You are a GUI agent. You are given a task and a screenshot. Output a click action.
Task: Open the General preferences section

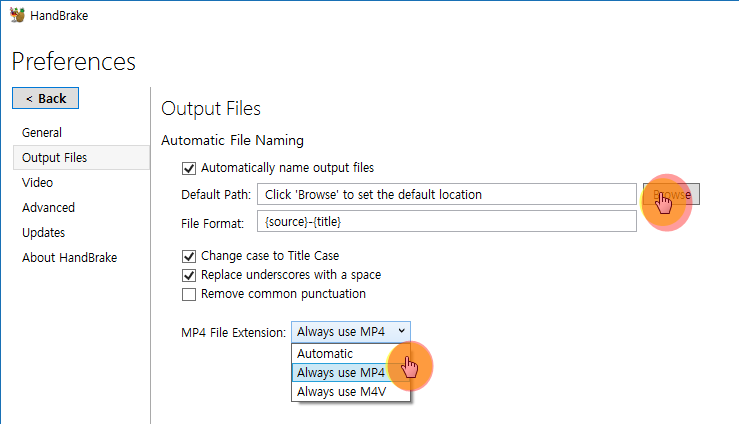(42, 132)
